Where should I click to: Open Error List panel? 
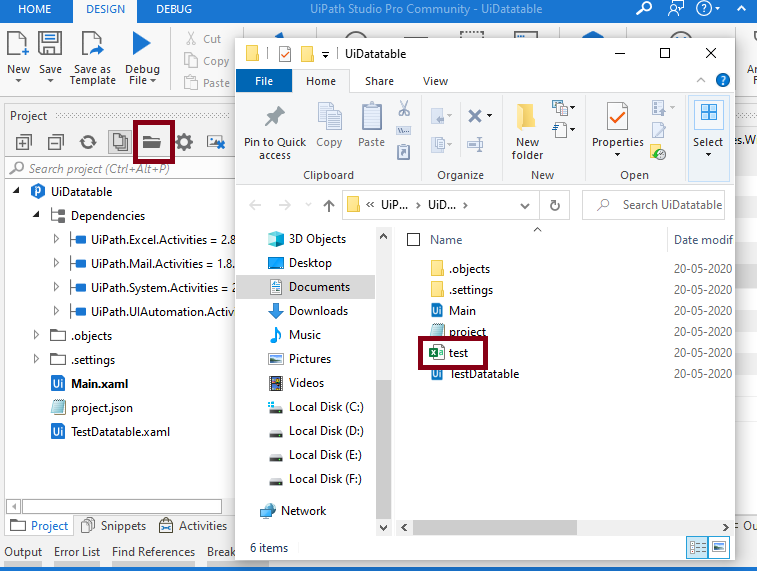[77, 552]
